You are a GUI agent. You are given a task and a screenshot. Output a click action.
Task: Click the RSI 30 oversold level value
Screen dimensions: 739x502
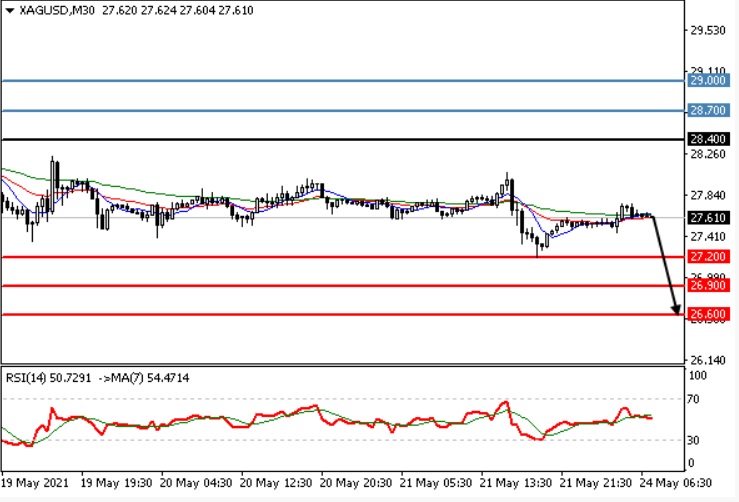tap(695, 440)
